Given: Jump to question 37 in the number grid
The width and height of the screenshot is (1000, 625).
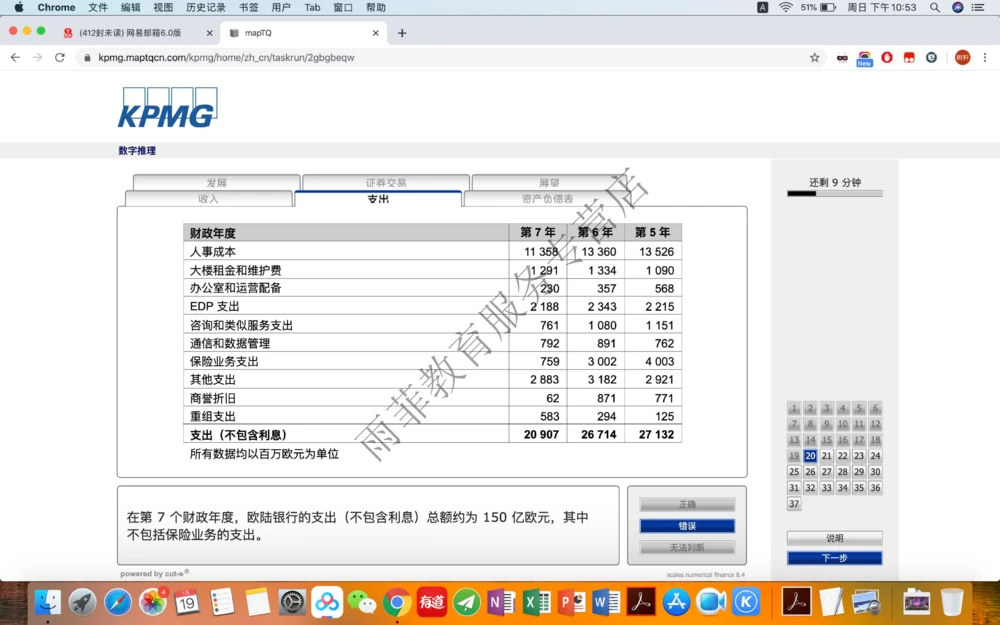Looking at the screenshot, I should (793, 504).
